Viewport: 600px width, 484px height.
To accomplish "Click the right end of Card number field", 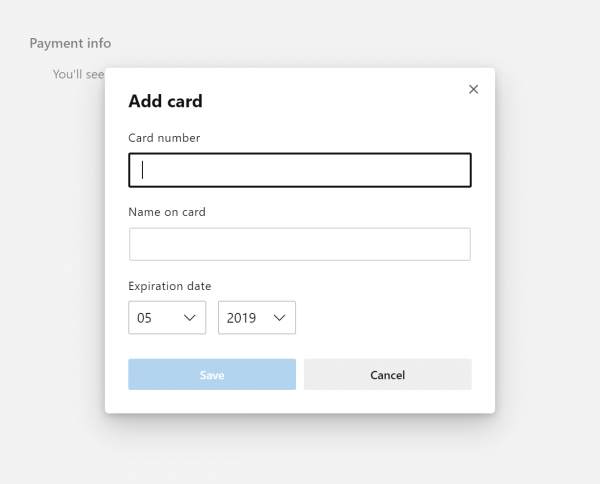I will [455, 170].
